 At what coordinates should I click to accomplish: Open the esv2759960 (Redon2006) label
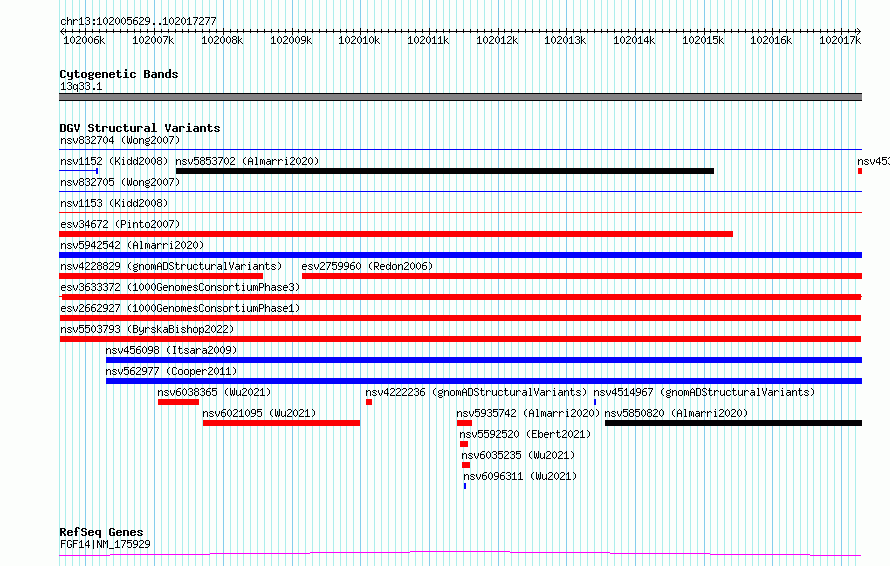point(367,266)
